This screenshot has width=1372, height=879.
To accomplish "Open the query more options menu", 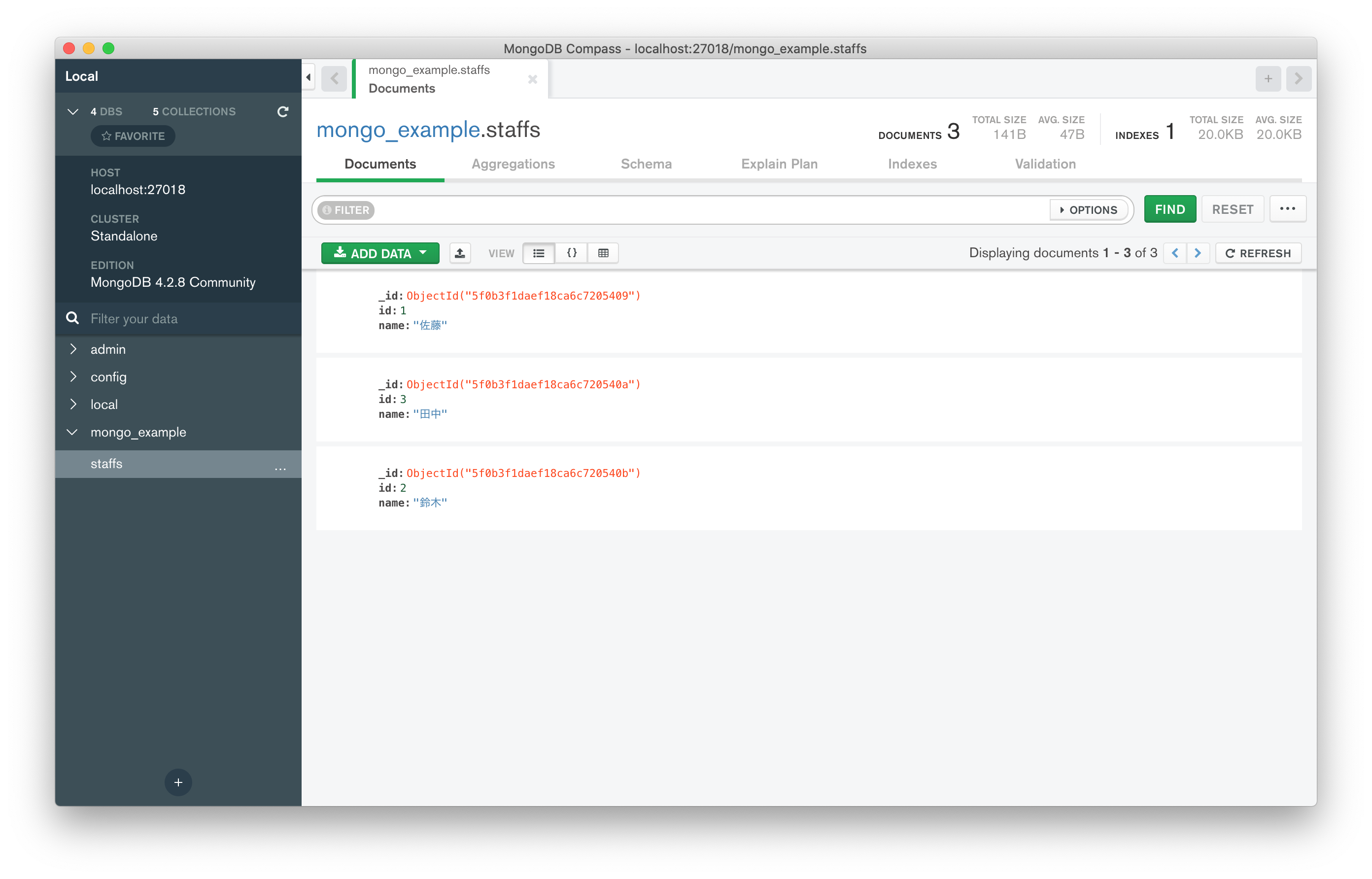I will point(1288,209).
